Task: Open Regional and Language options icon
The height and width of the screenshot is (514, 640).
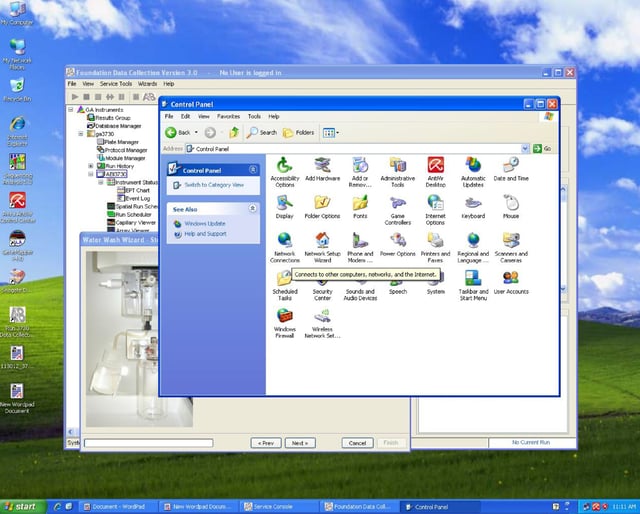Action: (x=473, y=247)
